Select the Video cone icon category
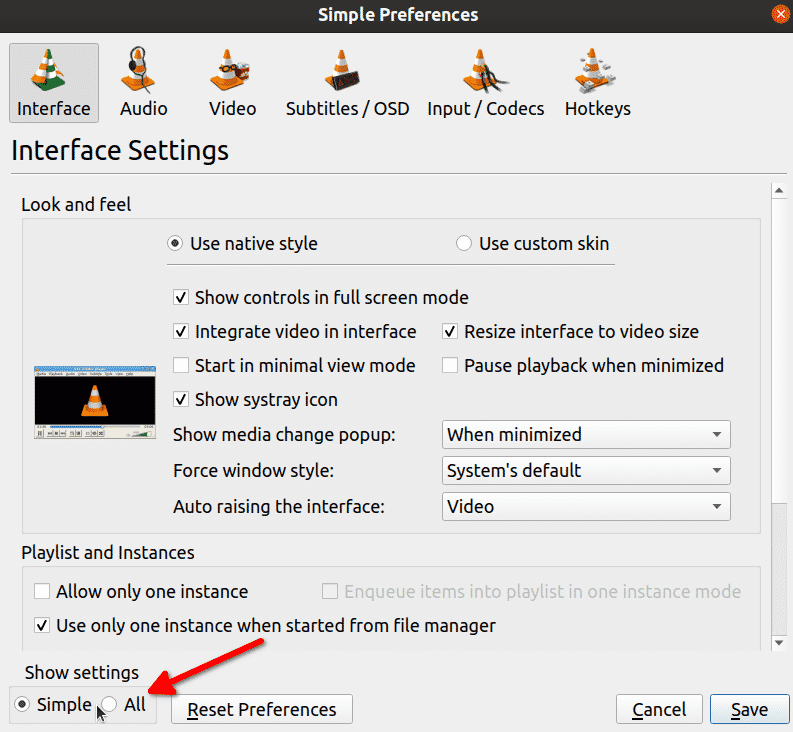Screen dimensions: 793x732 [x=232, y=83]
